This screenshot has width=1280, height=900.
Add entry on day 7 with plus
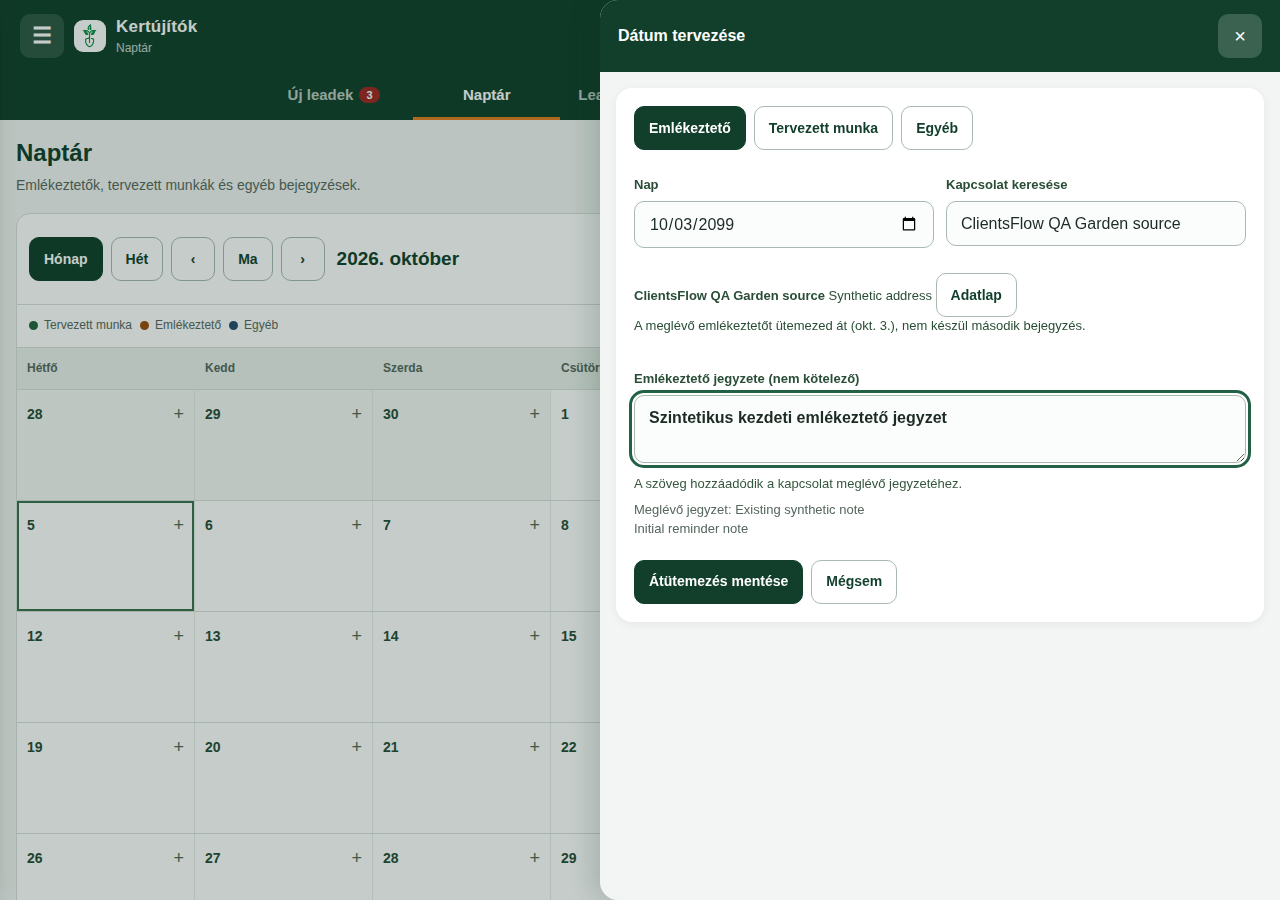pos(535,524)
